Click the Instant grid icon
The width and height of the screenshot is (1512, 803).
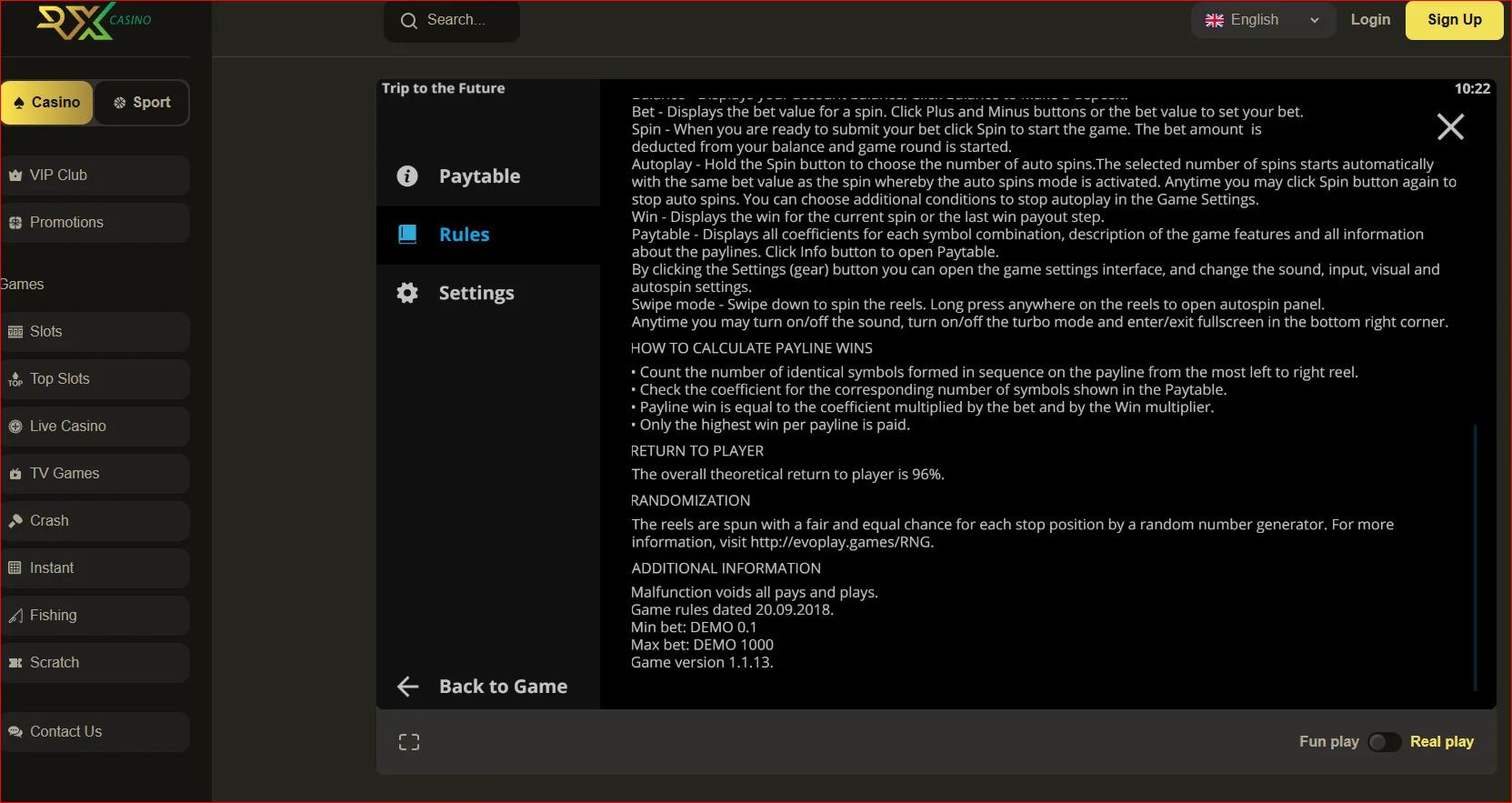click(x=15, y=568)
